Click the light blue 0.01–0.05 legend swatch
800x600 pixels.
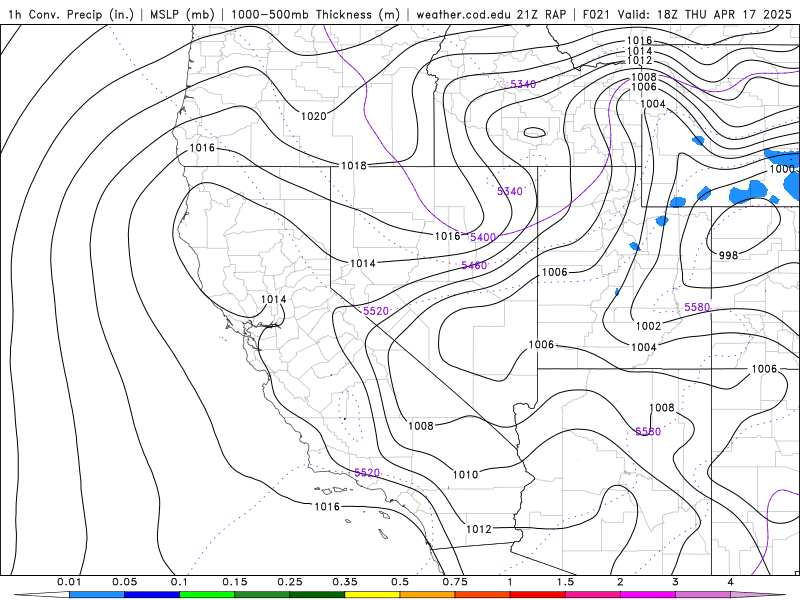[x=97, y=595]
